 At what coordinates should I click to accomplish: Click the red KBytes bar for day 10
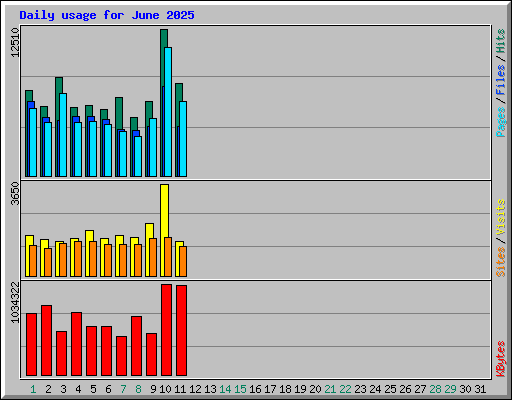tap(166, 330)
